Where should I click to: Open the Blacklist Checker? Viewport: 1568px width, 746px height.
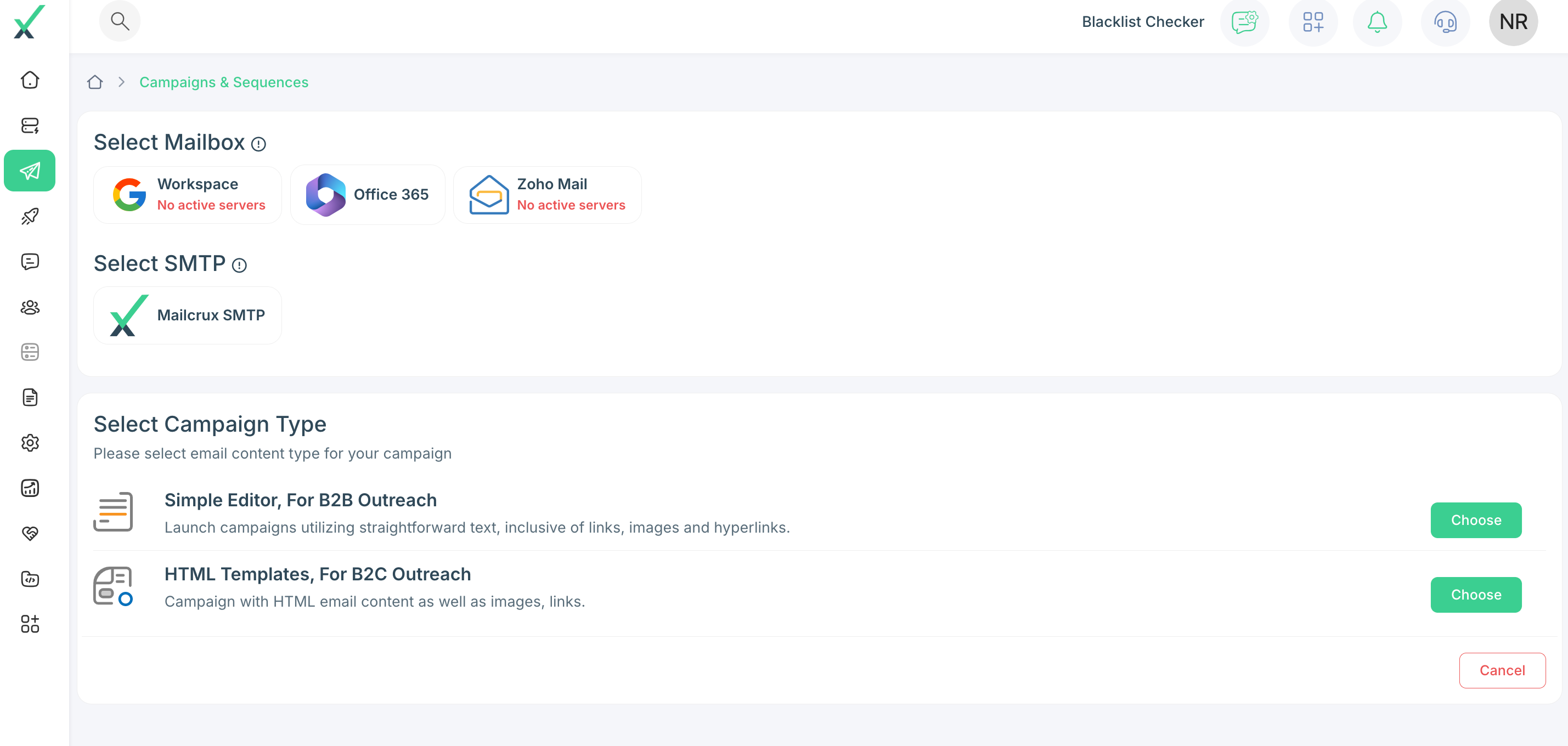click(x=1142, y=21)
